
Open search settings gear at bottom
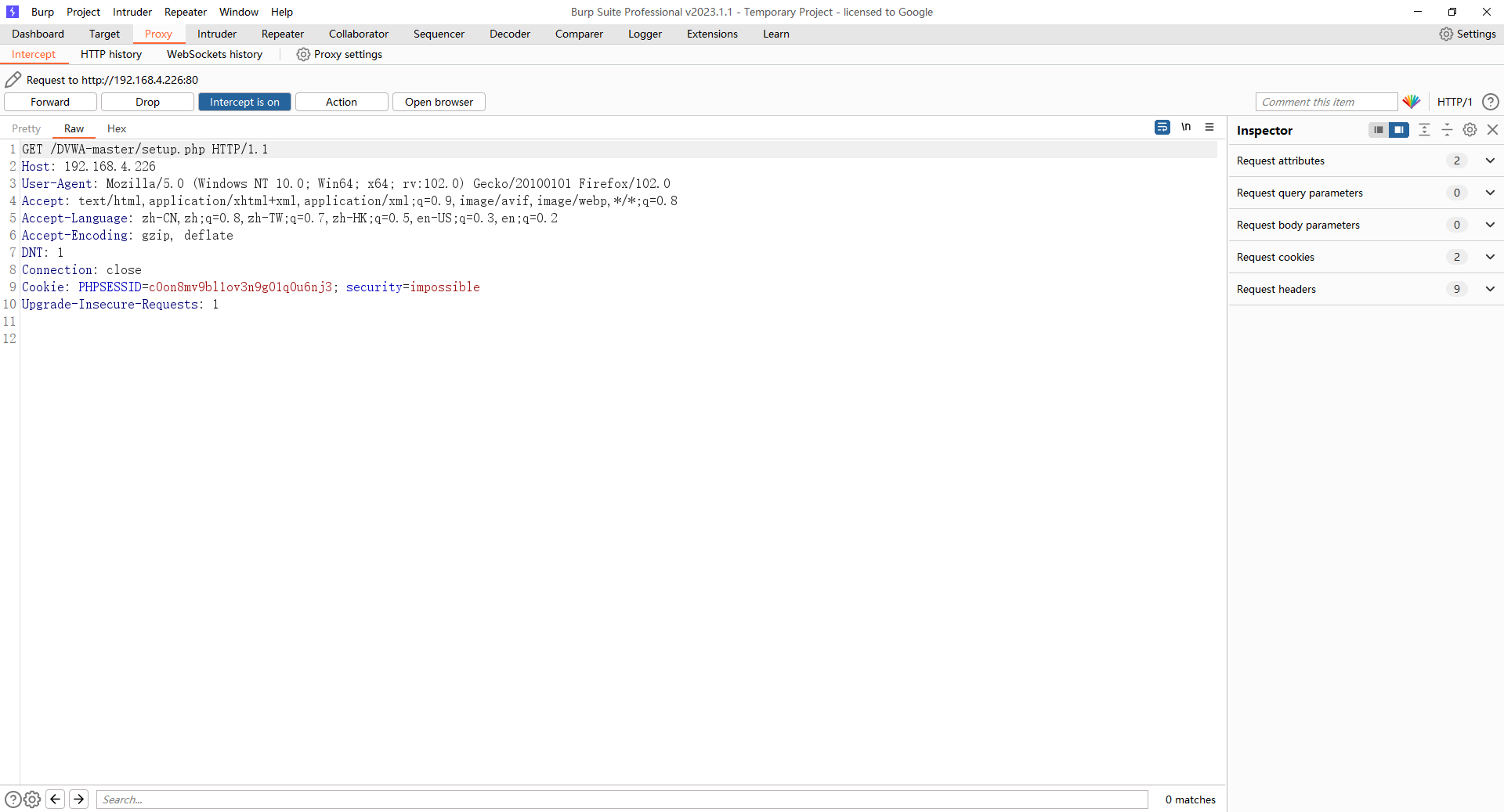[32, 799]
